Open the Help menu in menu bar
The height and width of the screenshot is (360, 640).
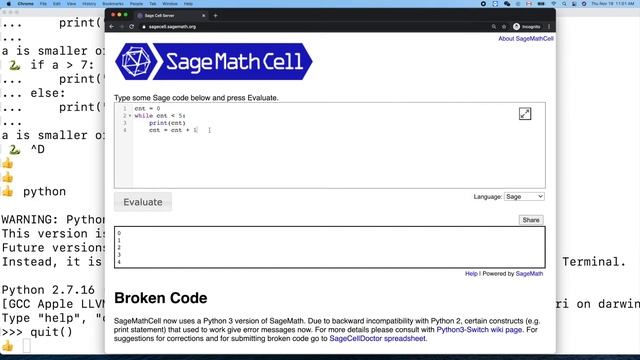188,4
